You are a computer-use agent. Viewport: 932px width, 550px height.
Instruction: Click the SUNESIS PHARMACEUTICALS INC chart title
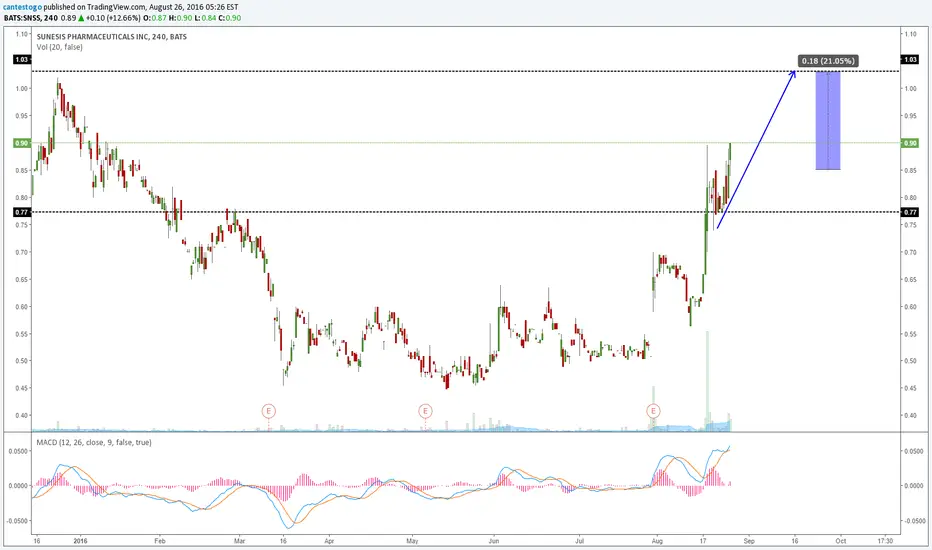pyautogui.click(x=112, y=37)
